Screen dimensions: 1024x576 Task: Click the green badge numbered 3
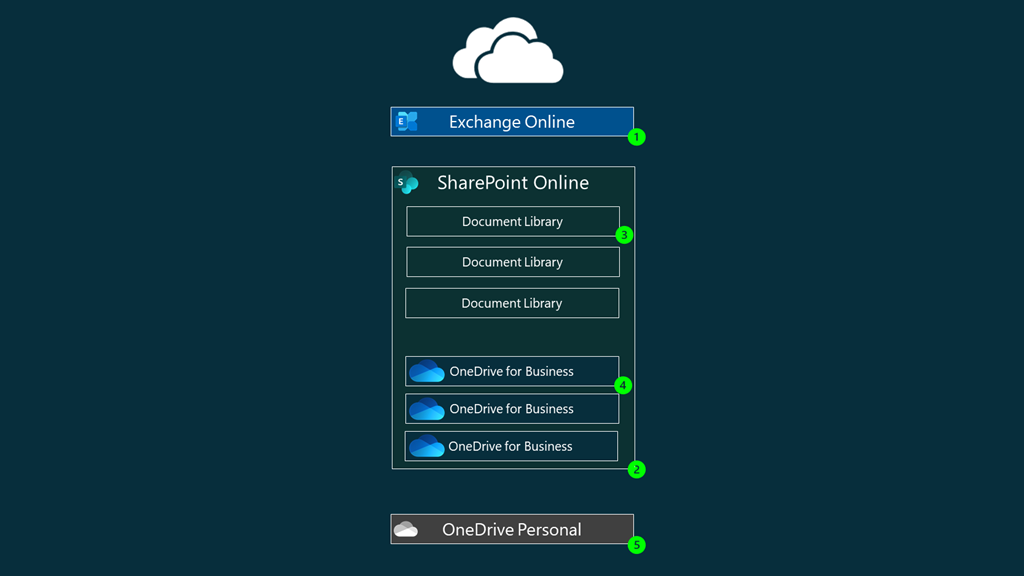(x=624, y=234)
